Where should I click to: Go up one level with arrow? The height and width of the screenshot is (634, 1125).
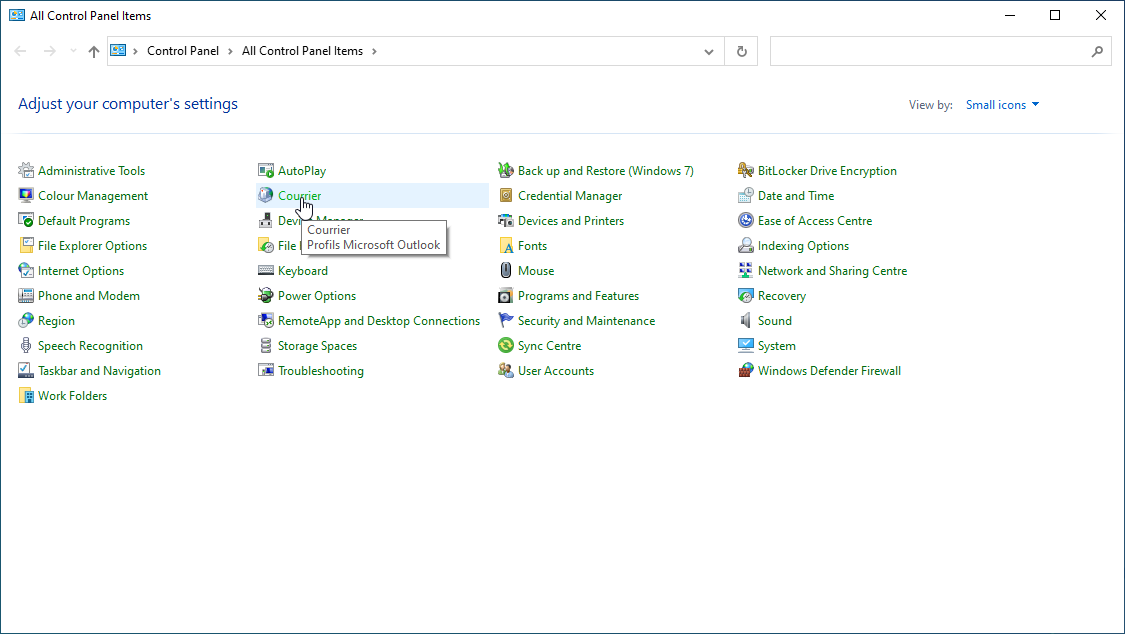point(94,52)
